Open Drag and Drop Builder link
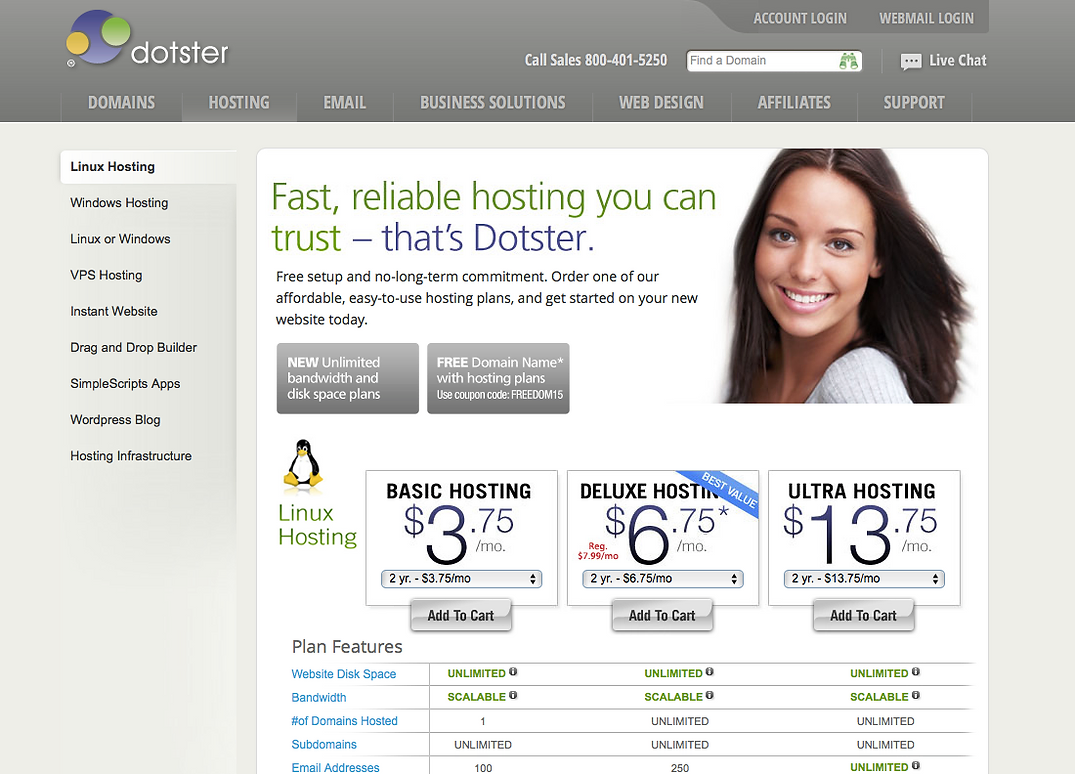The width and height of the screenshot is (1075, 774). pos(134,348)
